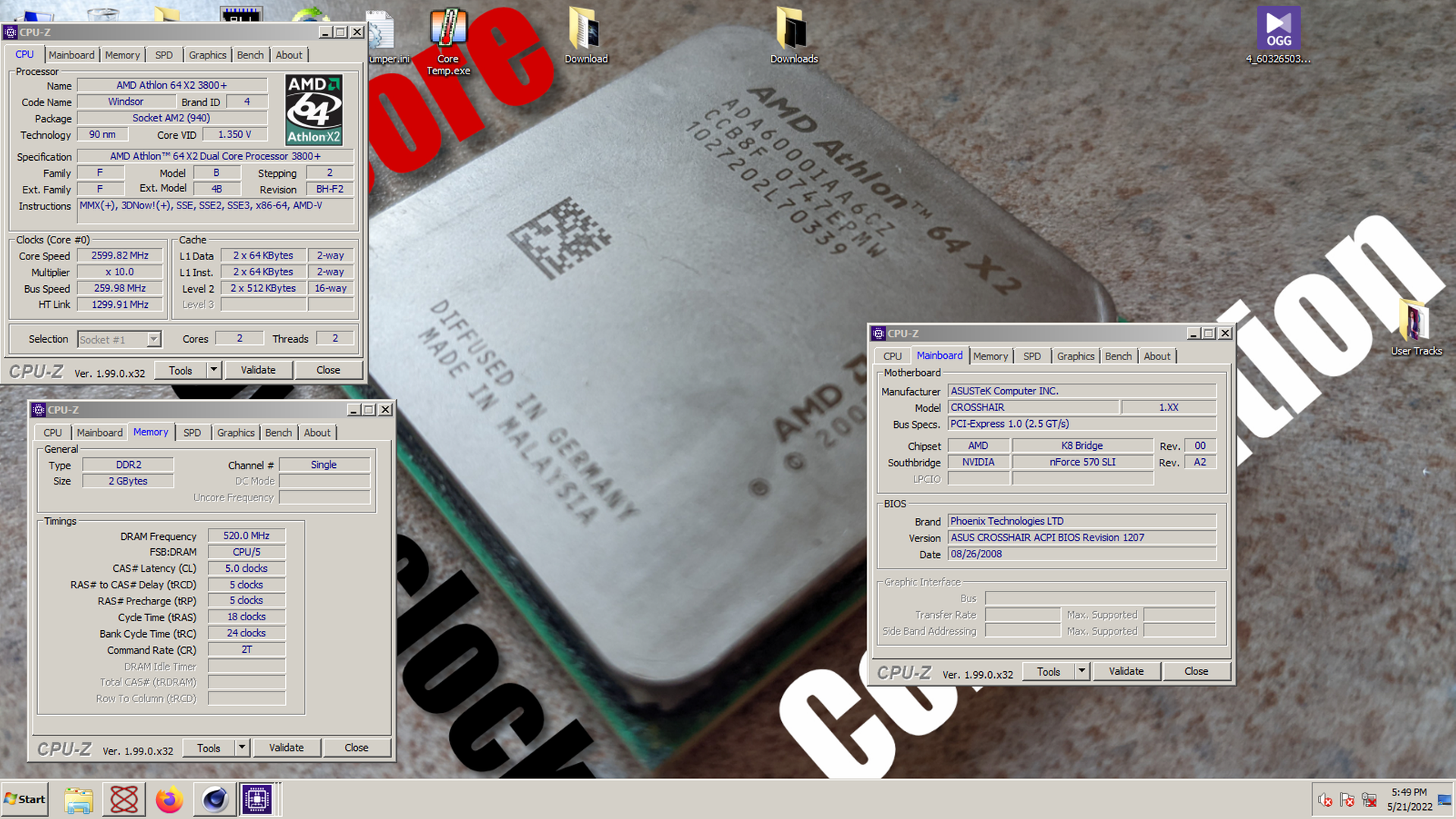The image size is (1456, 819).
Task: Open Bench tab in CPU window
Action: 250,55
